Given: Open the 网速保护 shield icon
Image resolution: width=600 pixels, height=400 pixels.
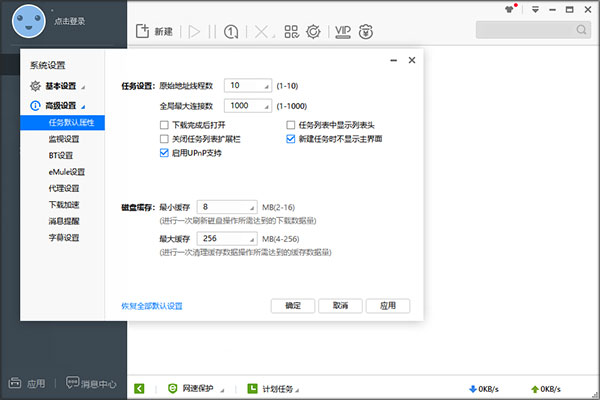Looking at the screenshot, I should click(x=173, y=389).
